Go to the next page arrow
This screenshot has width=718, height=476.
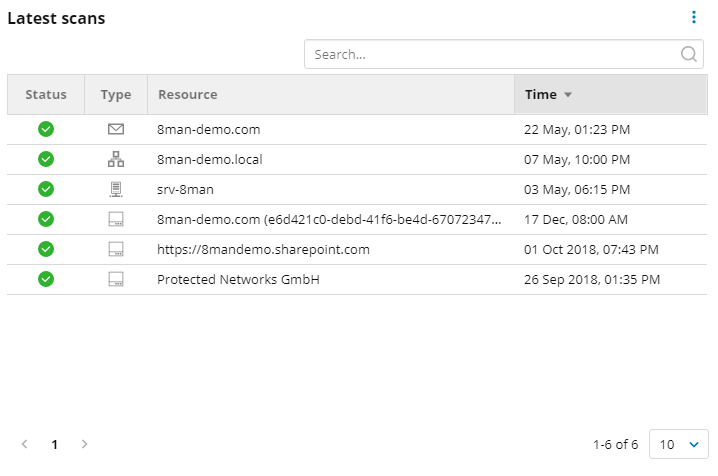[85, 444]
